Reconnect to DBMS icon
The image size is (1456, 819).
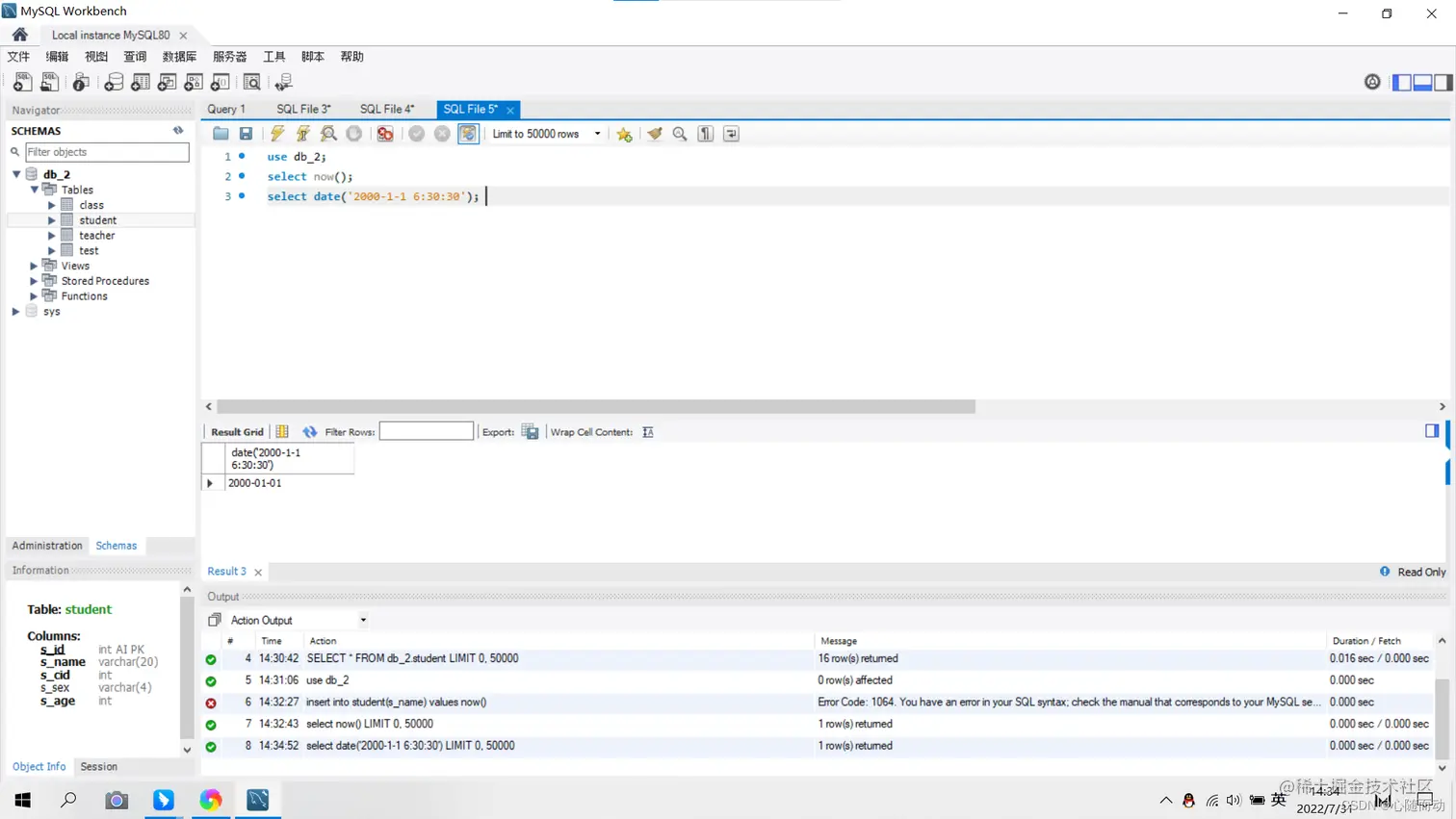tap(283, 82)
